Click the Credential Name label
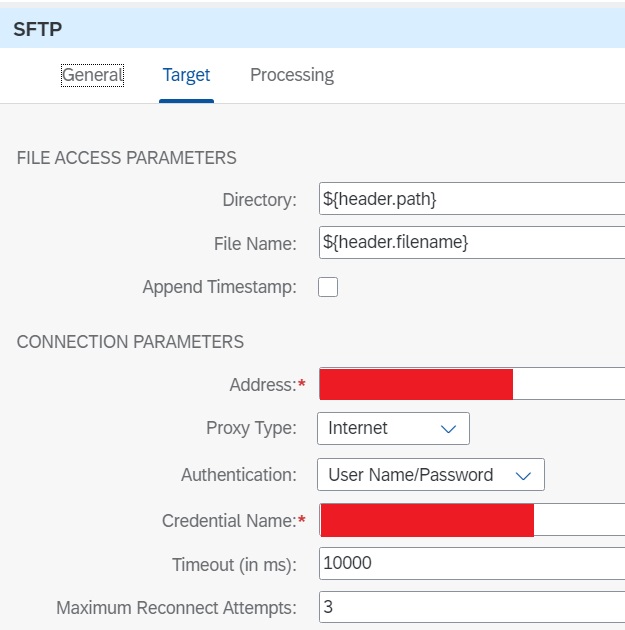 [x=229, y=520]
